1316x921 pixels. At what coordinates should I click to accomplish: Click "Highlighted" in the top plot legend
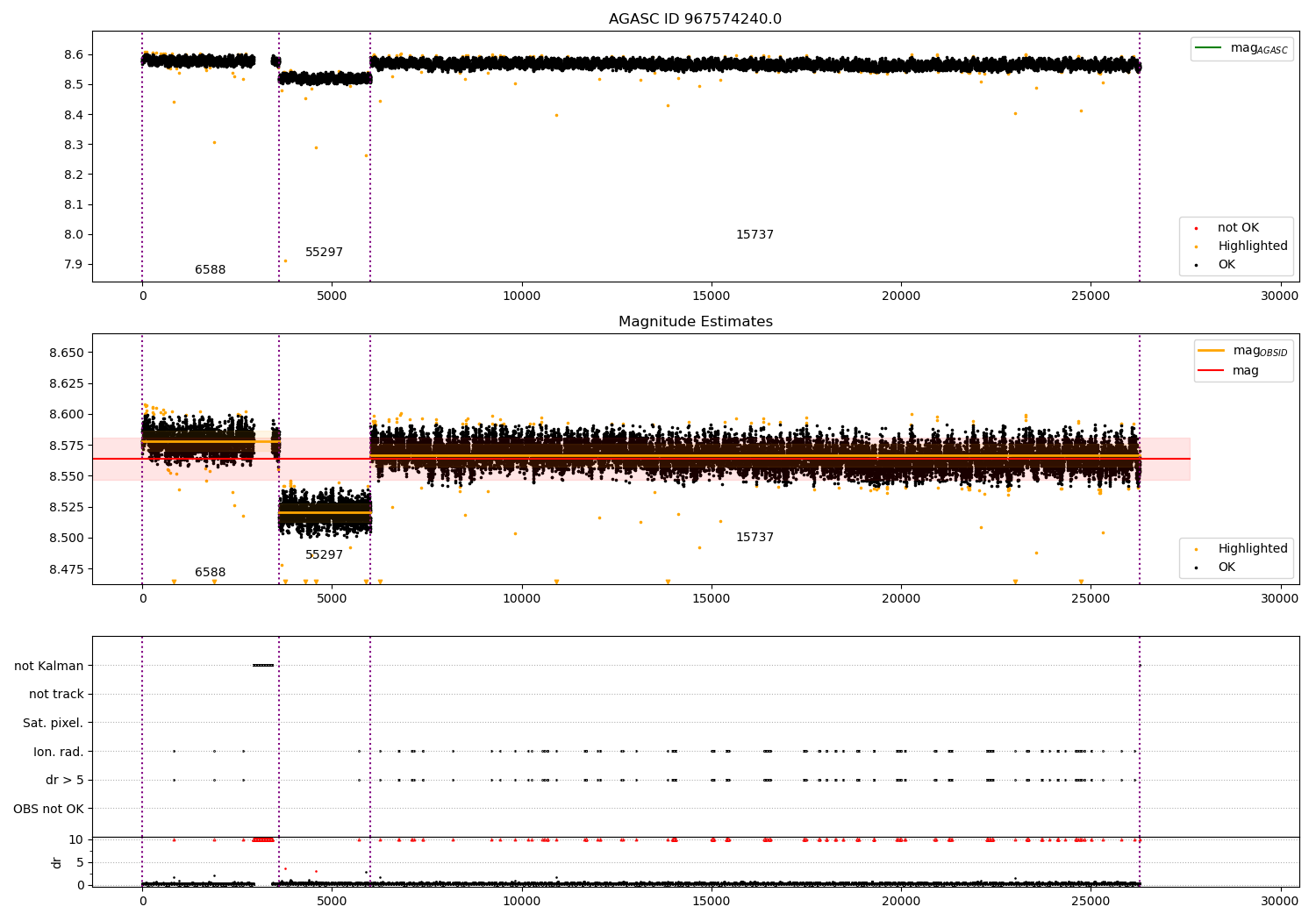pyautogui.click(x=1252, y=246)
